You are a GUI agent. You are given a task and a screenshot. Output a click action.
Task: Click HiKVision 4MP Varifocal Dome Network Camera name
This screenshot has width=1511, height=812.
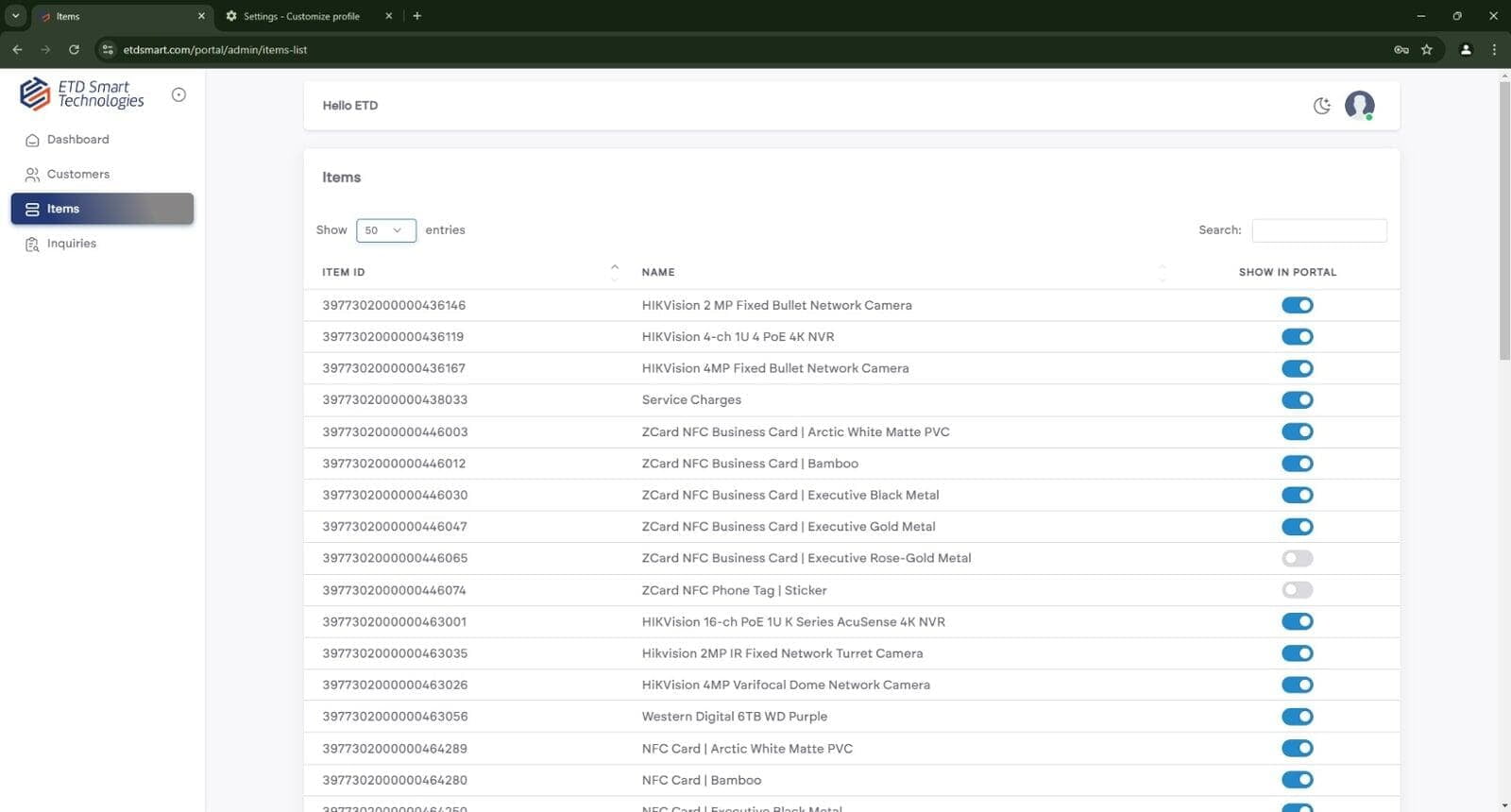[786, 685]
